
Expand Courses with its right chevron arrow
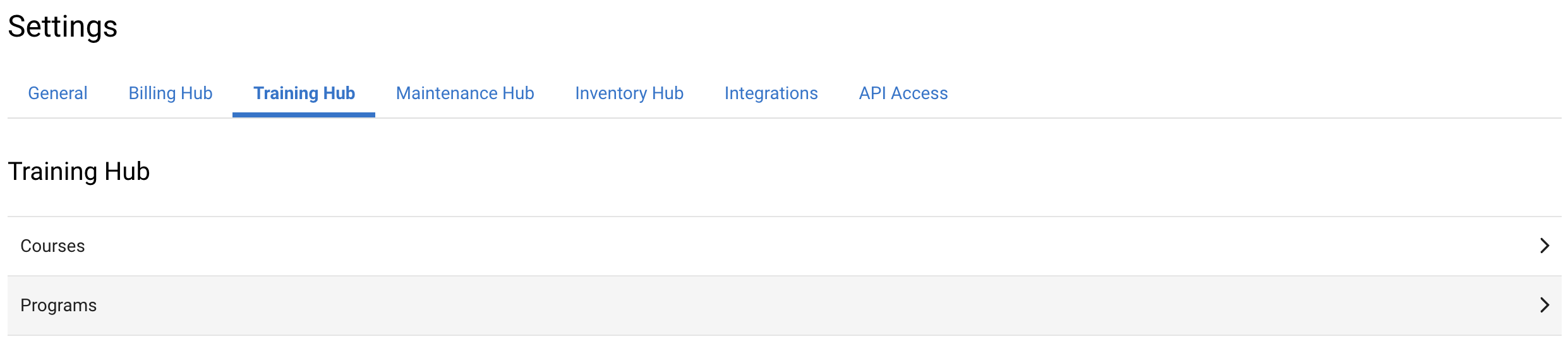click(x=1545, y=246)
